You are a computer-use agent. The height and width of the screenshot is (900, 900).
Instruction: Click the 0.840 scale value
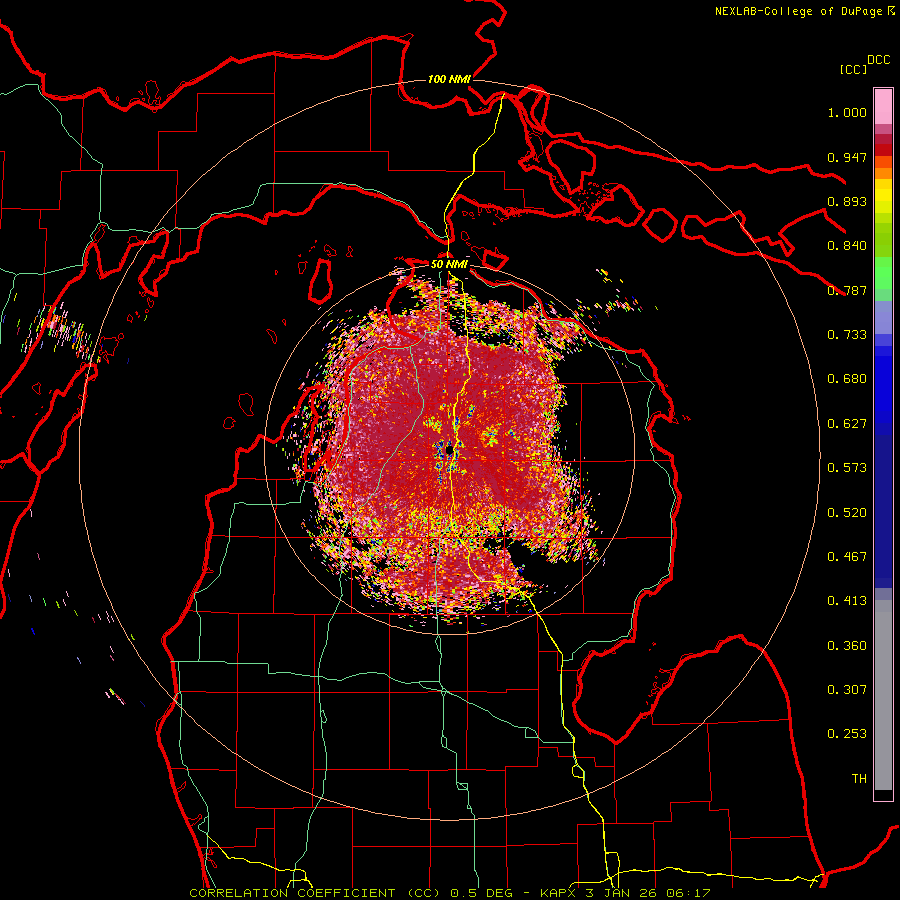847,246
